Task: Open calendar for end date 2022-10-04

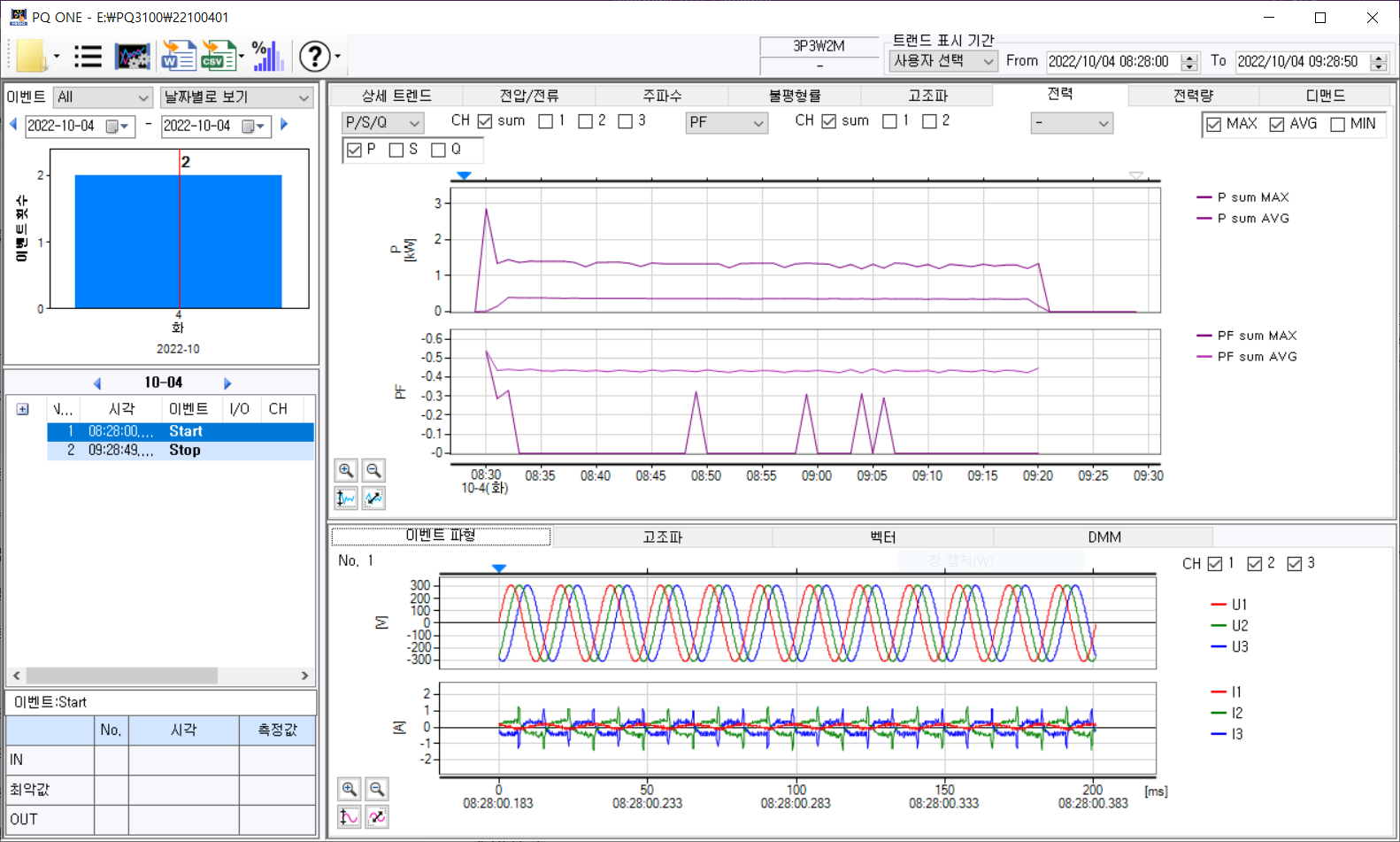Action: tap(254, 127)
